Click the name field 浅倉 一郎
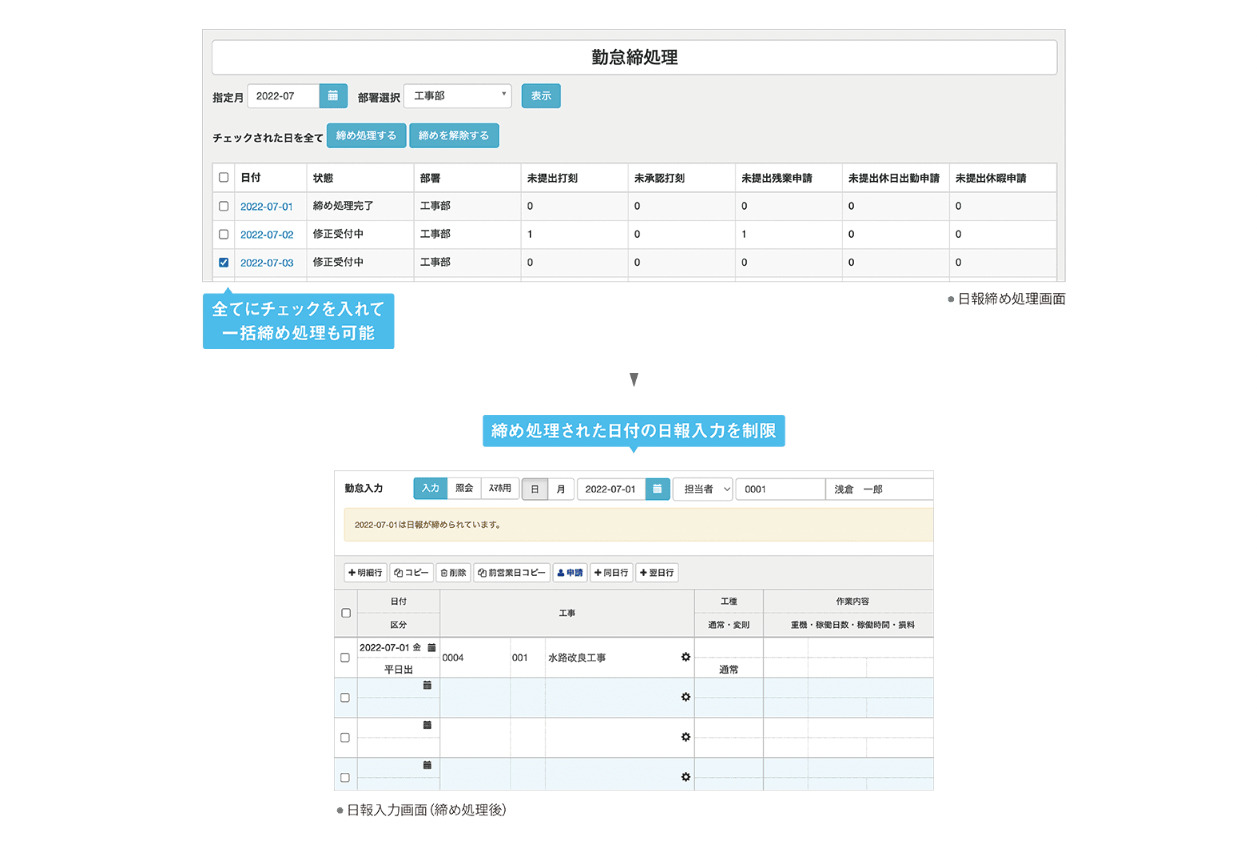Viewport: 1257px width, 854px height. coord(879,489)
